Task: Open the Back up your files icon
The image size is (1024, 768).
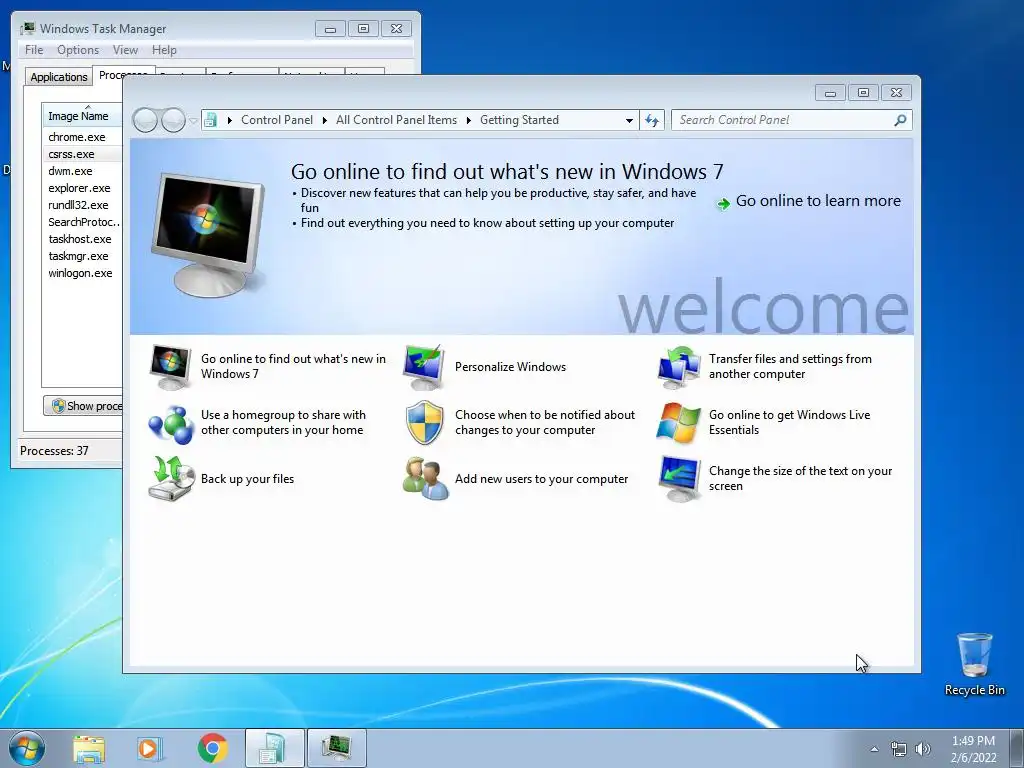Action: click(x=171, y=479)
